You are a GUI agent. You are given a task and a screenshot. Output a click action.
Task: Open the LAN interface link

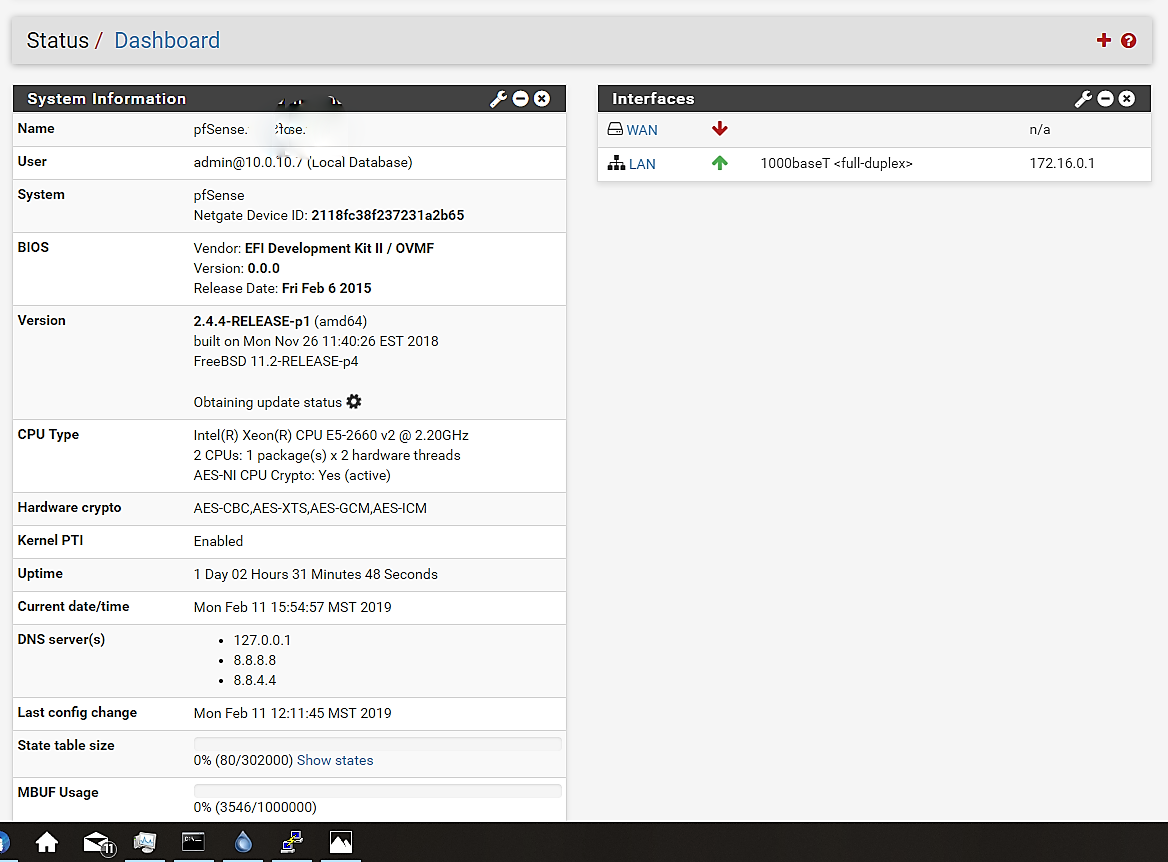click(x=641, y=164)
